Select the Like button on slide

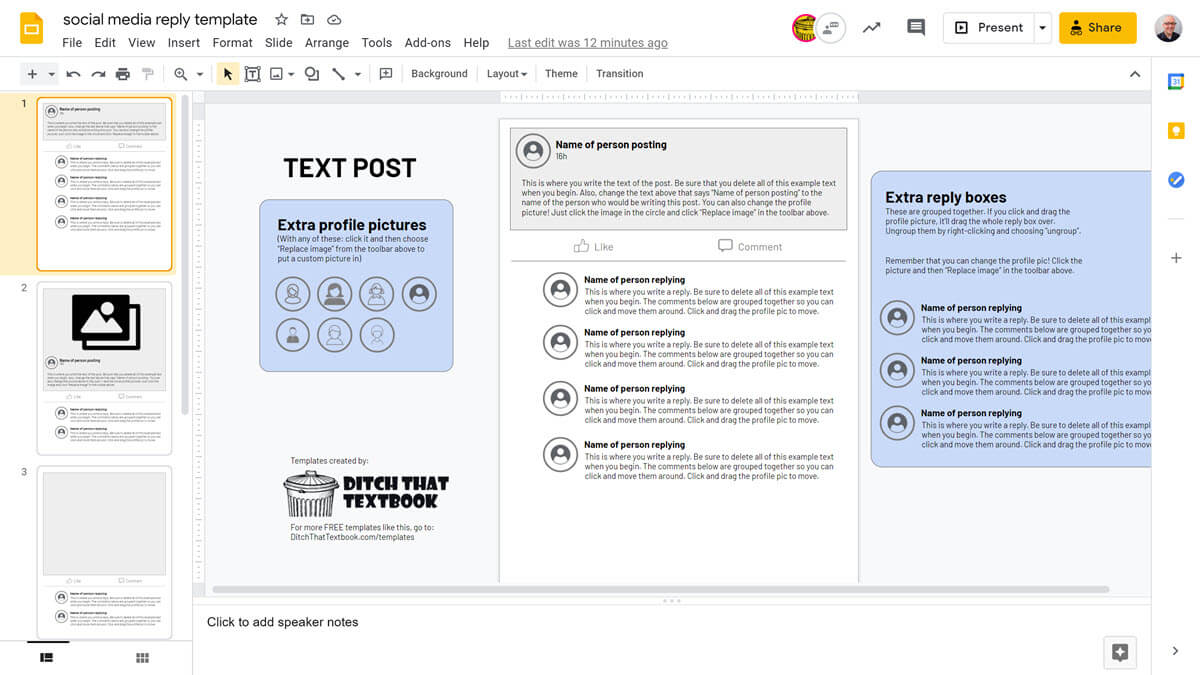pyautogui.click(x=593, y=246)
